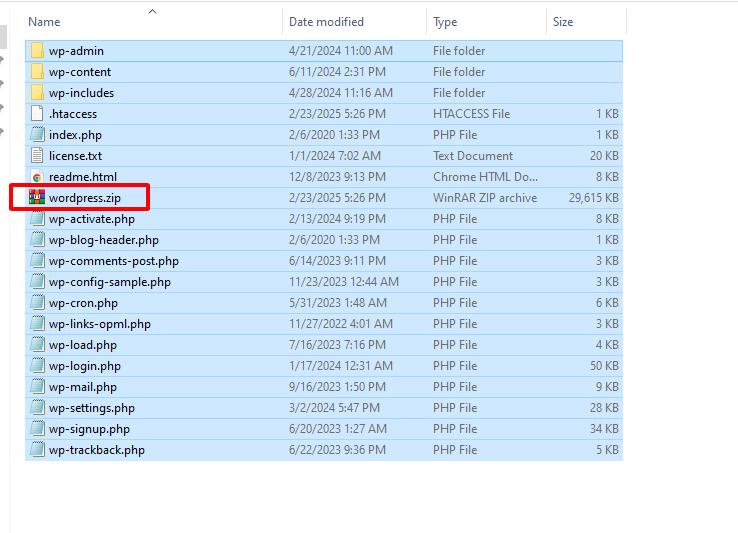Click the 29,615 KB size of wordpress.zip
Viewport: 738px width, 533px height.
(594, 198)
